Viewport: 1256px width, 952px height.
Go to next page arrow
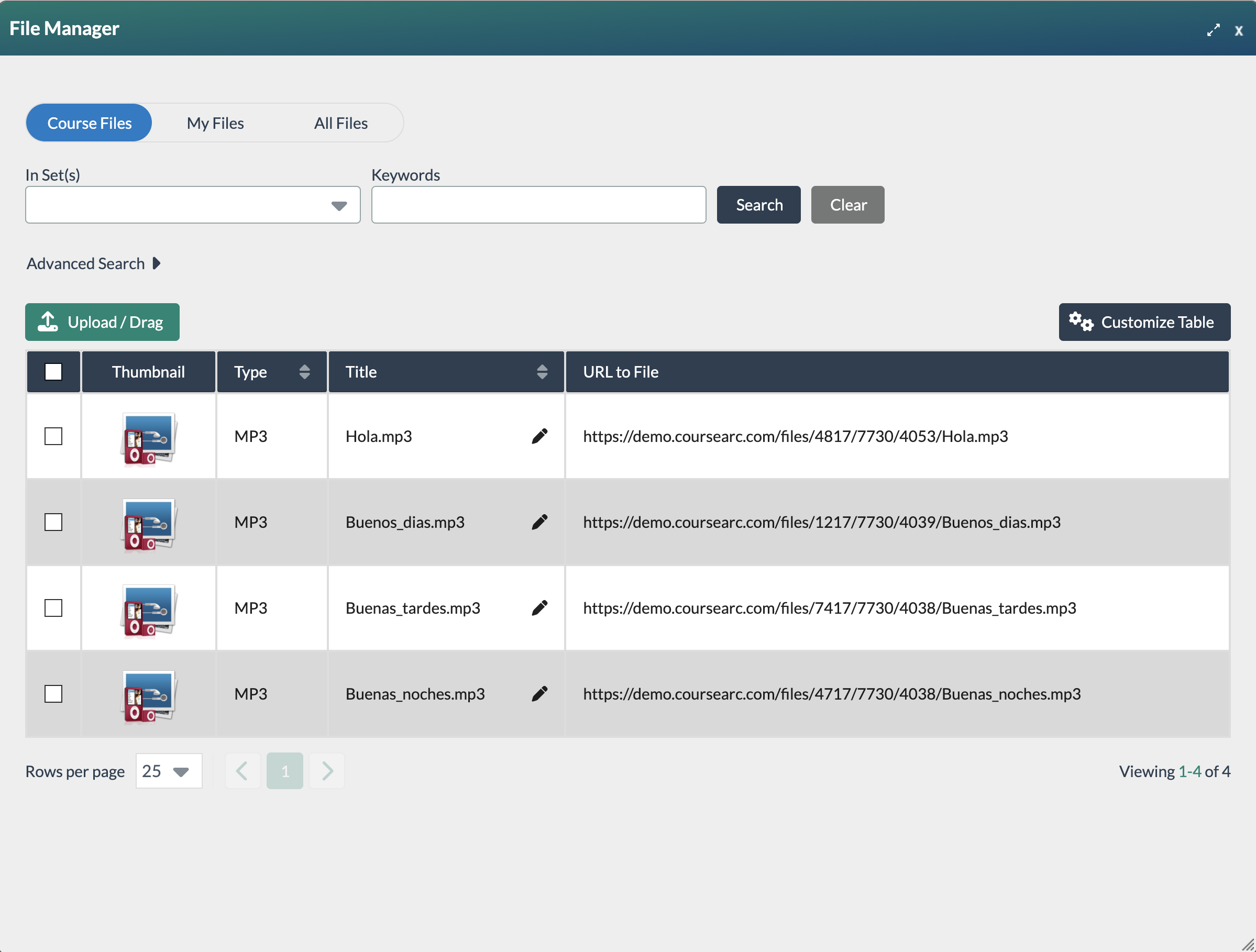pyautogui.click(x=327, y=771)
